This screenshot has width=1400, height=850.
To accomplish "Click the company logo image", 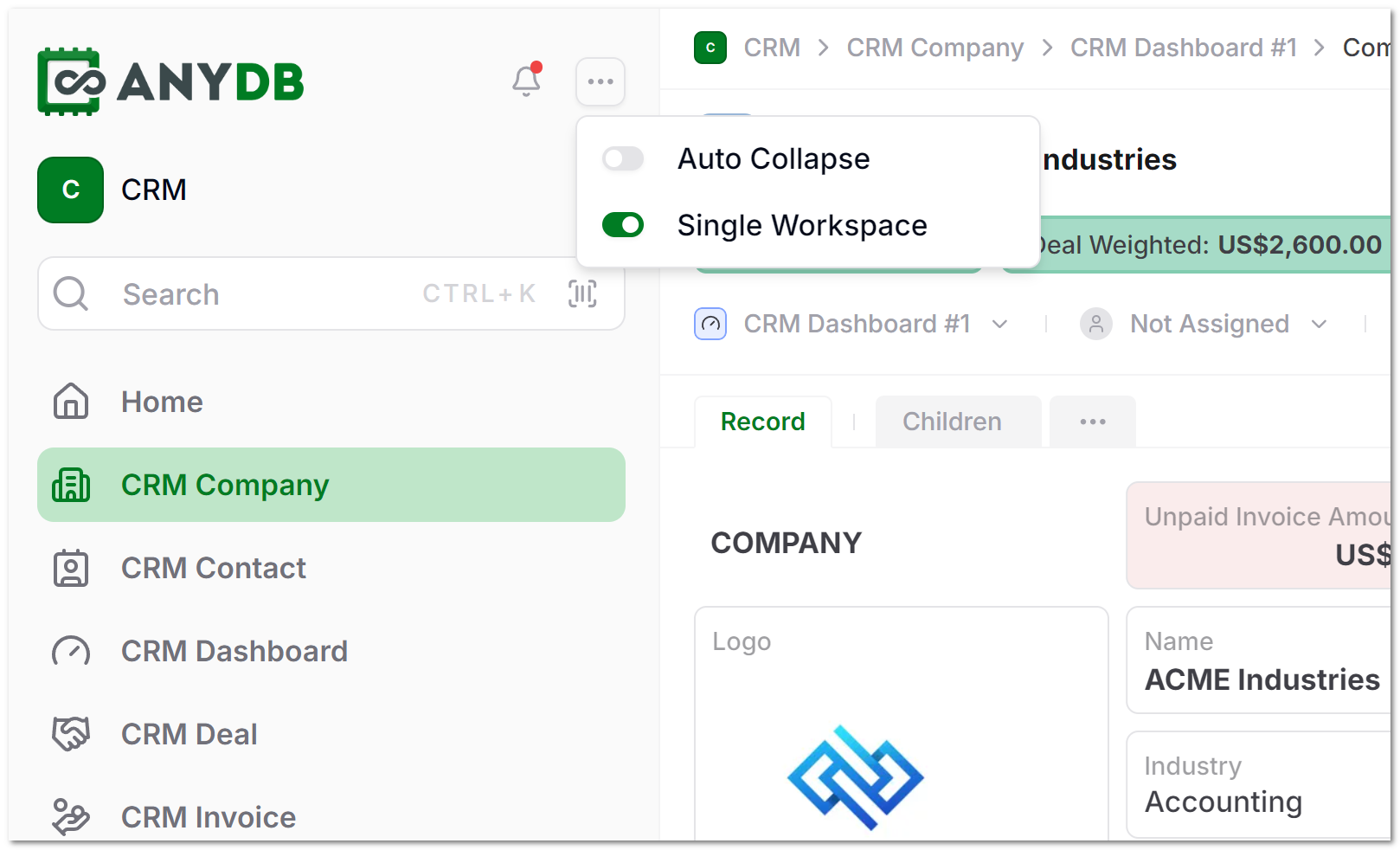I will coord(856,777).
